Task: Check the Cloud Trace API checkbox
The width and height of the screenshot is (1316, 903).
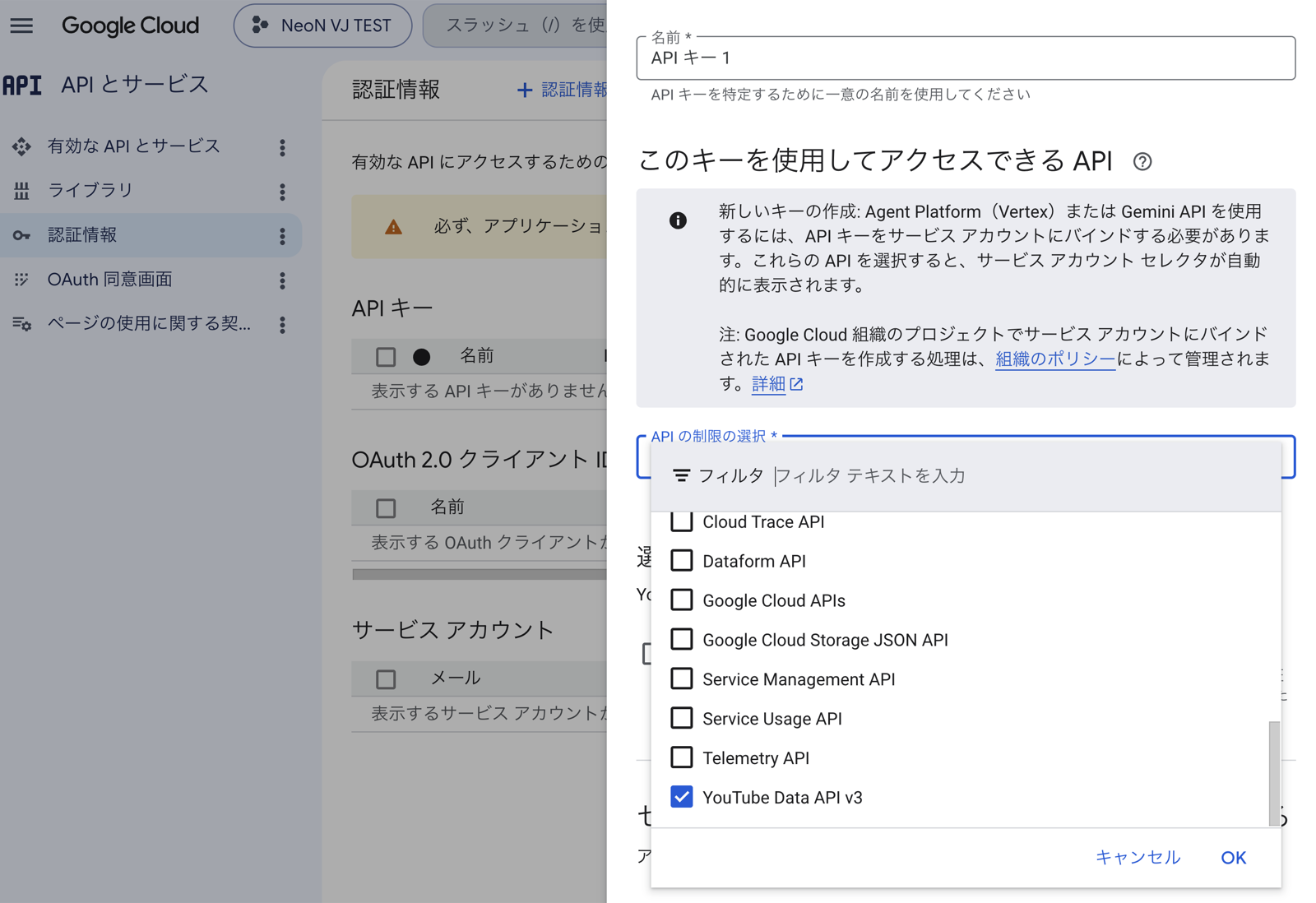Action: coord(681,521)
